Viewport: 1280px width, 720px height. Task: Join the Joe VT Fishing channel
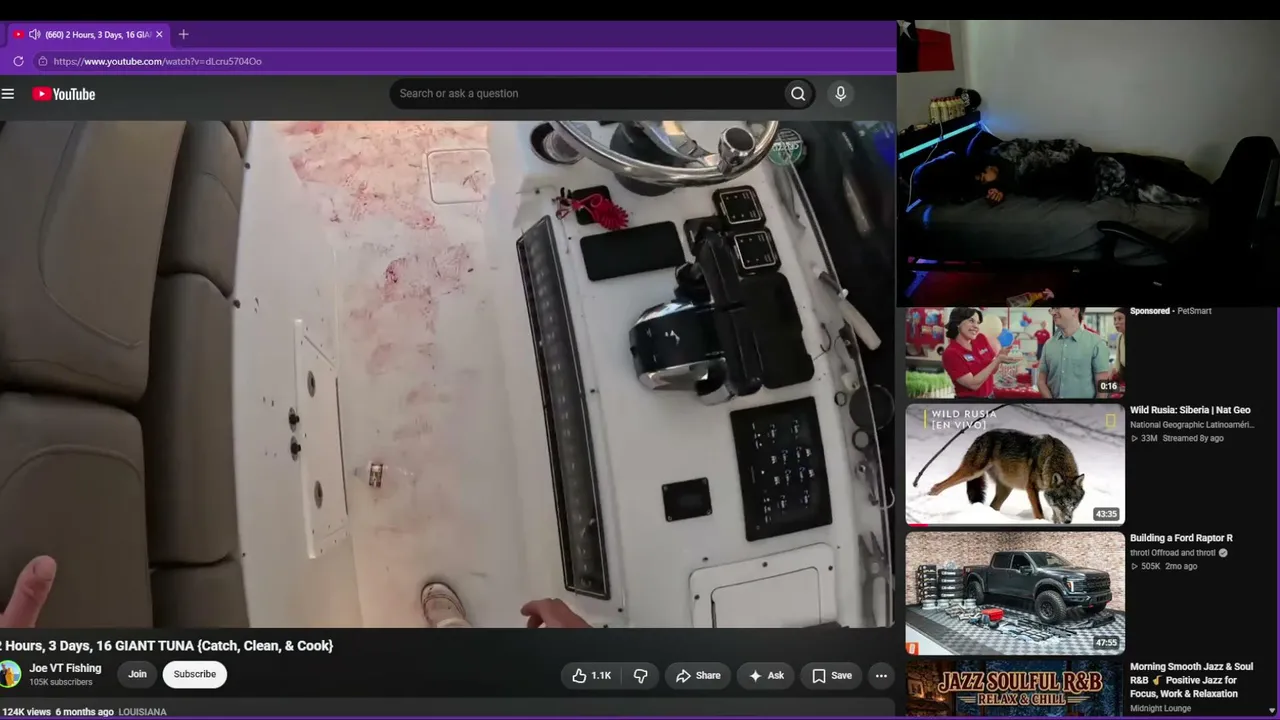(x=137, y=674)
